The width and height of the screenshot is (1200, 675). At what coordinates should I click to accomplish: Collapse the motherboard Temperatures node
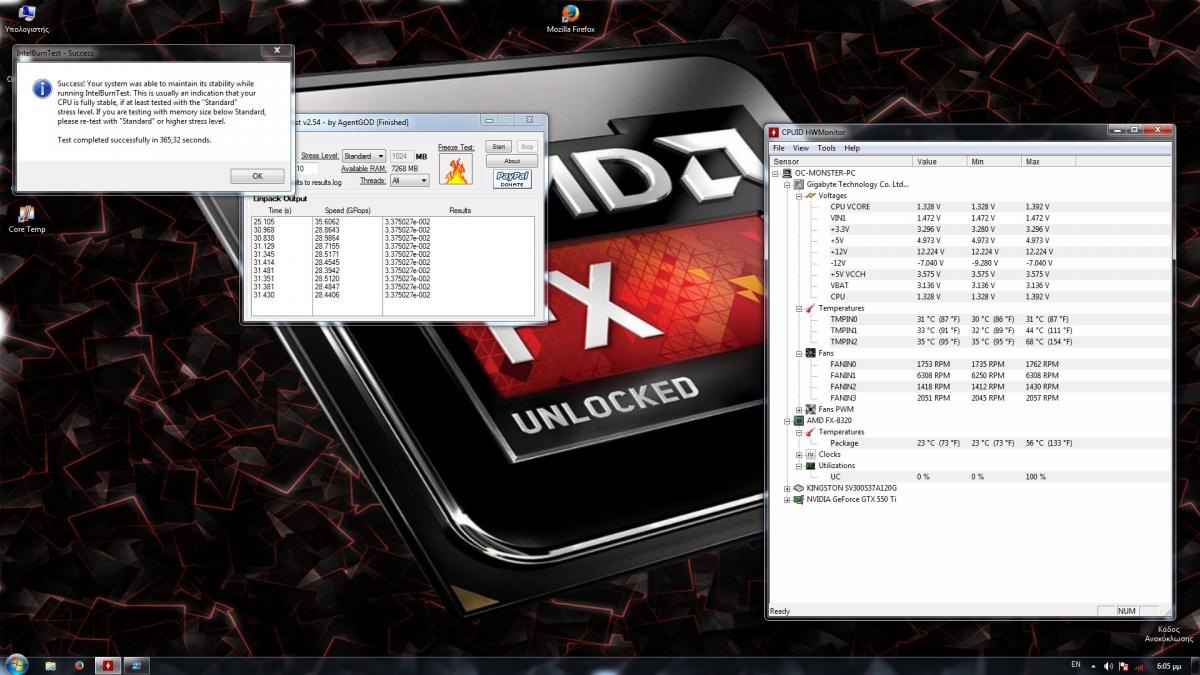click(x=798, y=308)
